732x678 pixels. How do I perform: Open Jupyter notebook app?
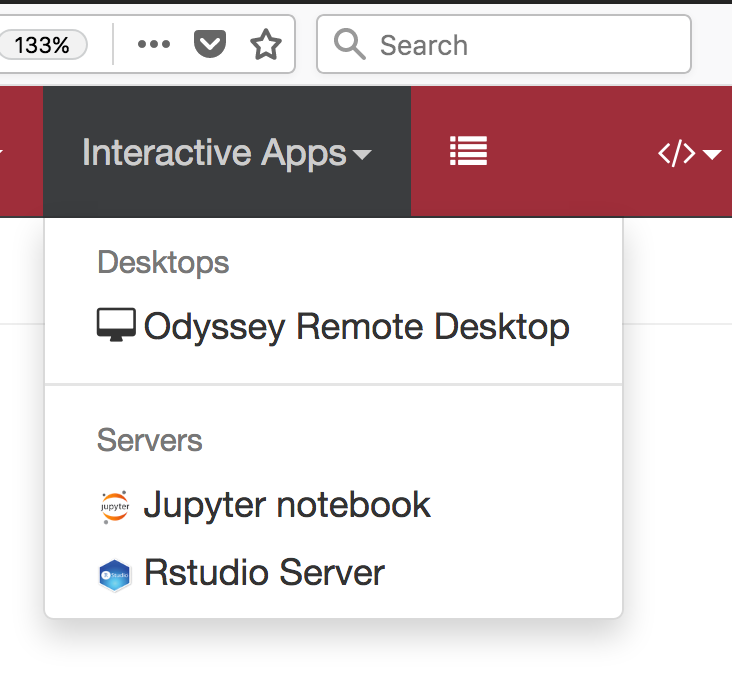tap(333, 505)
